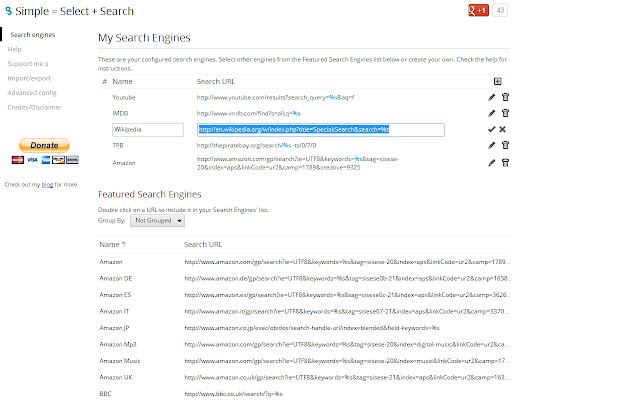Click the Wikipedia name input field
640x400 pixels.
point(140,130)
